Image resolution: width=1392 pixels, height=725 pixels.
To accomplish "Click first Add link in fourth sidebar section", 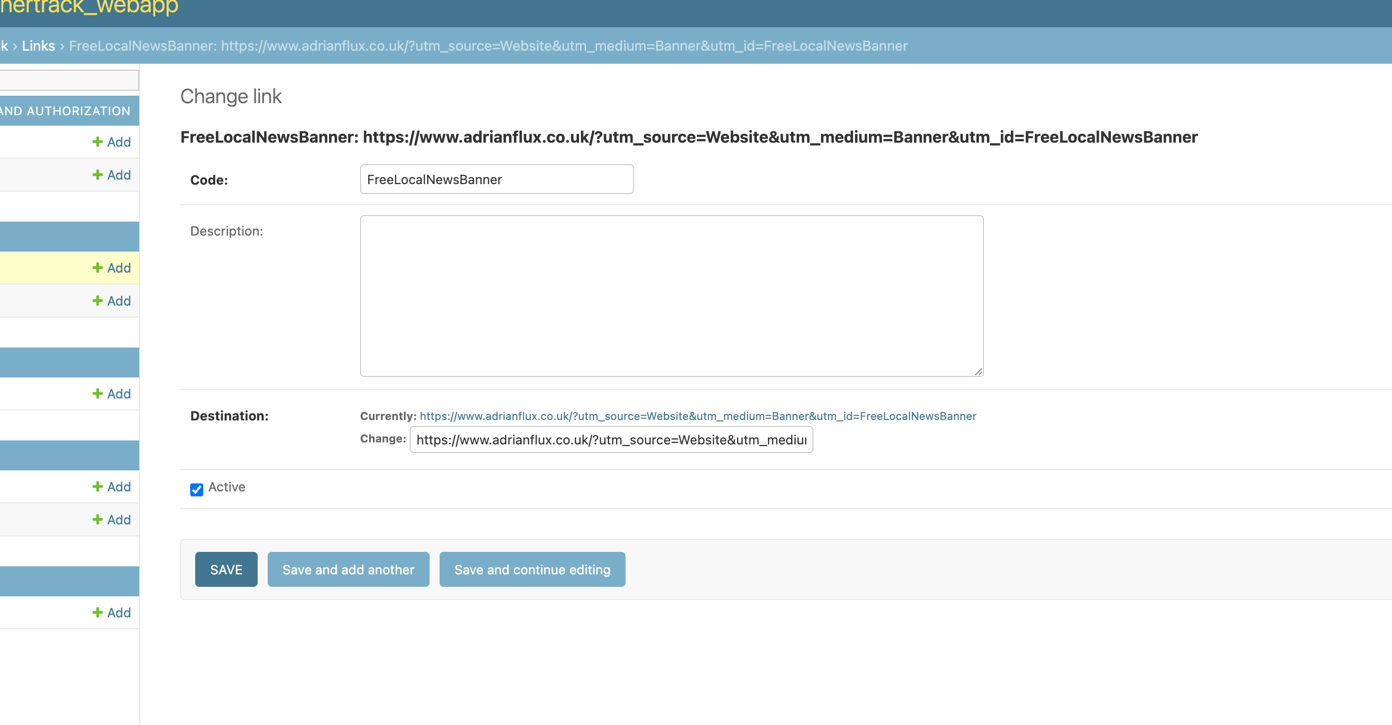I will (111, 487).
